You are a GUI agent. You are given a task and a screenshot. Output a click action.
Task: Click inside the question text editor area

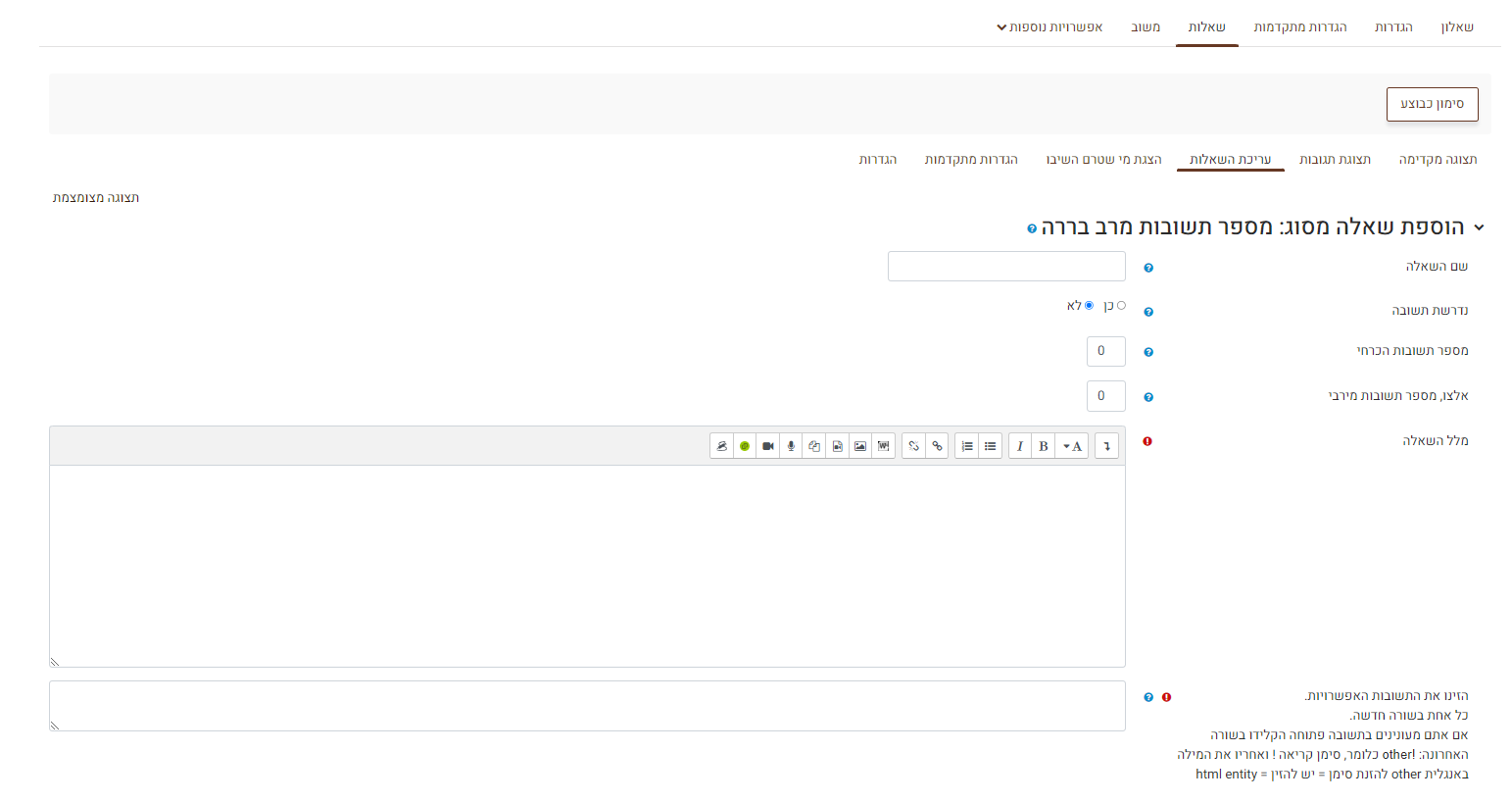pos(587,567)
